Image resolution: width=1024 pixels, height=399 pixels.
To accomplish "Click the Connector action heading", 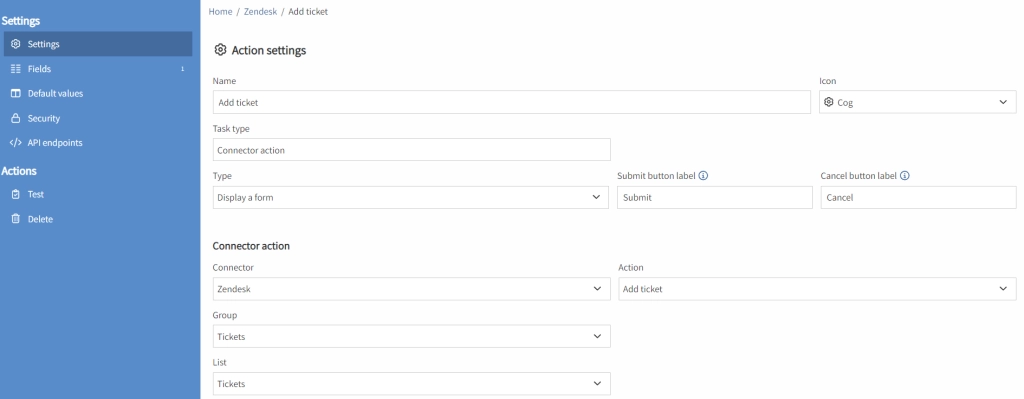I will pos(251,246).
